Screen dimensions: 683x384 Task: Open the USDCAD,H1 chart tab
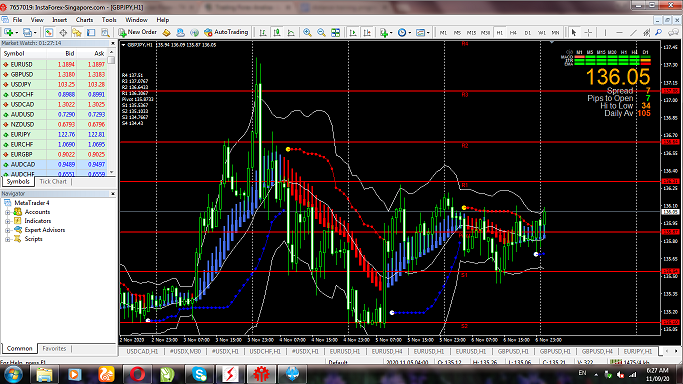tap(142, 351)
